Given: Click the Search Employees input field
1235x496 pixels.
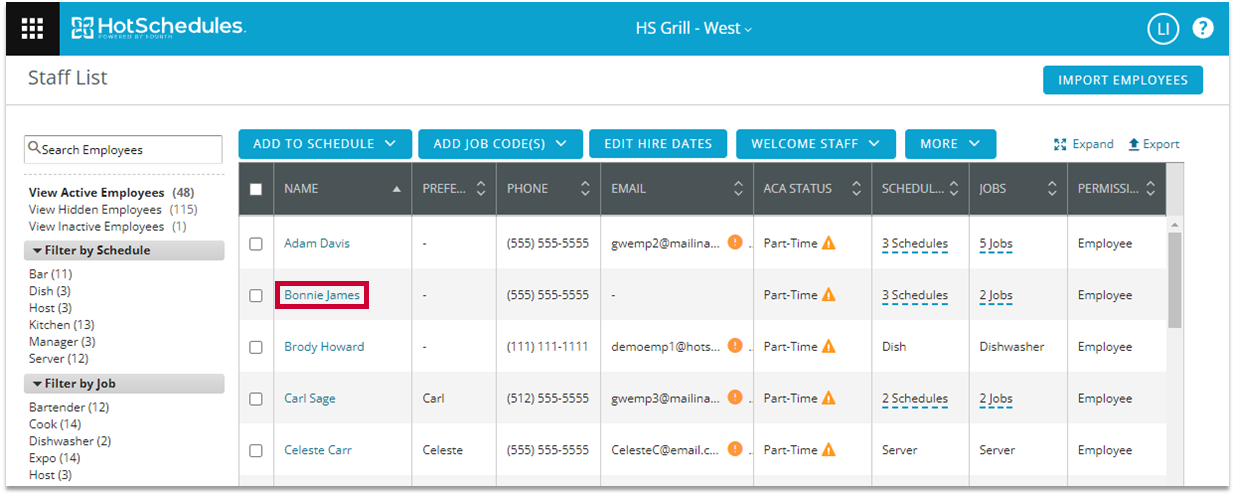Looking at the screenshot, I should [123, 149].
